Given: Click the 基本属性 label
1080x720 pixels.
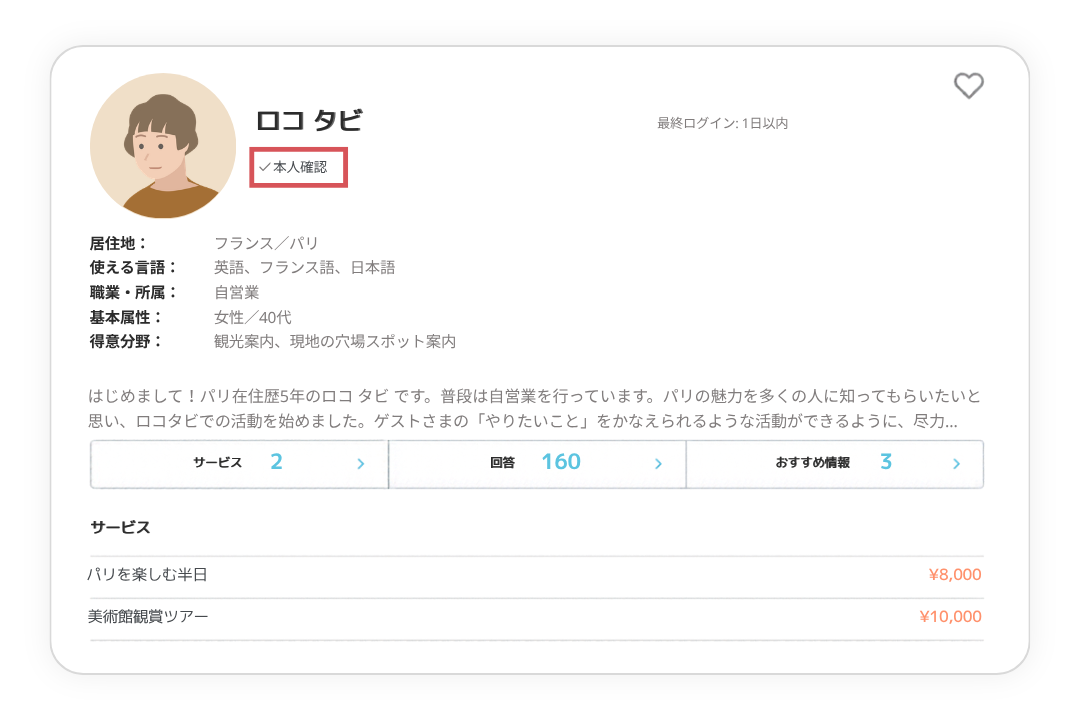Looking at the screenshot, I should pyautogui.click(x=126, y=317).
